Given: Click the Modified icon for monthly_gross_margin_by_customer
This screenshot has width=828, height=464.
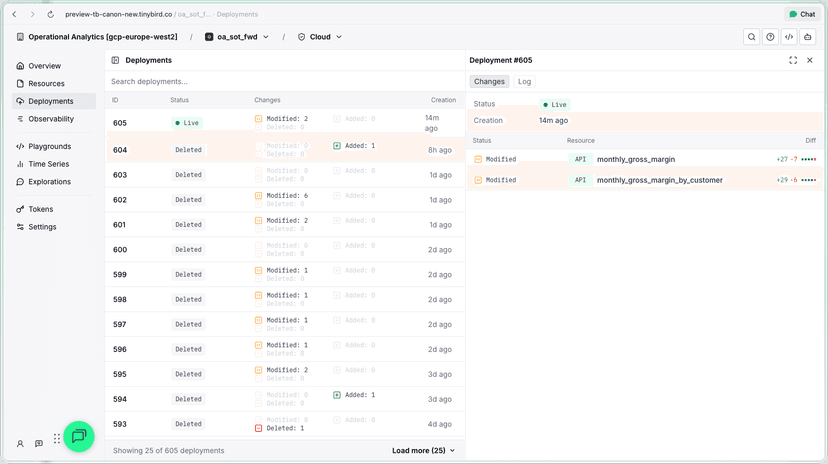Looking at the screenshot, I should click(478, 180).
